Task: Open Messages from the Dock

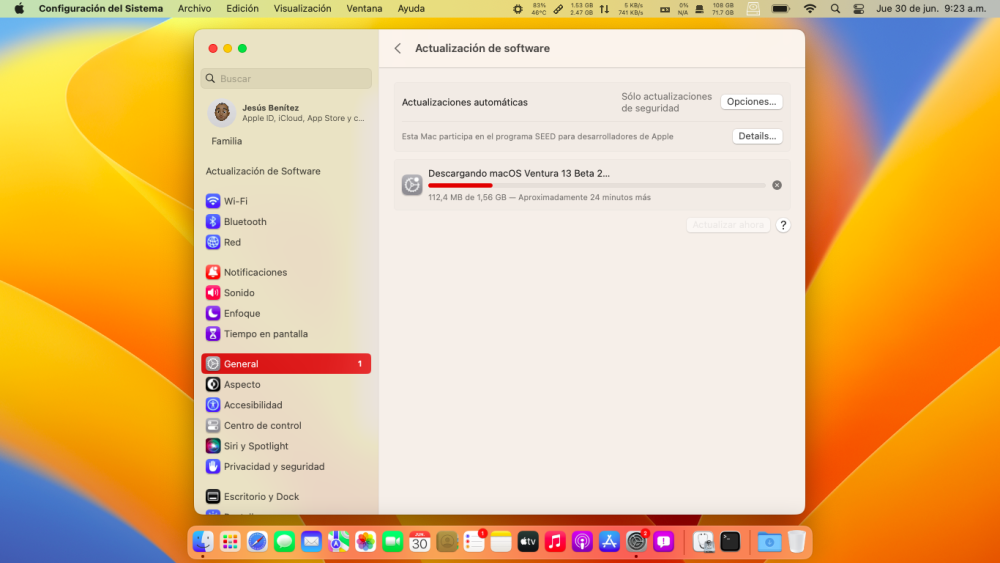Action: tap(284, 542)
